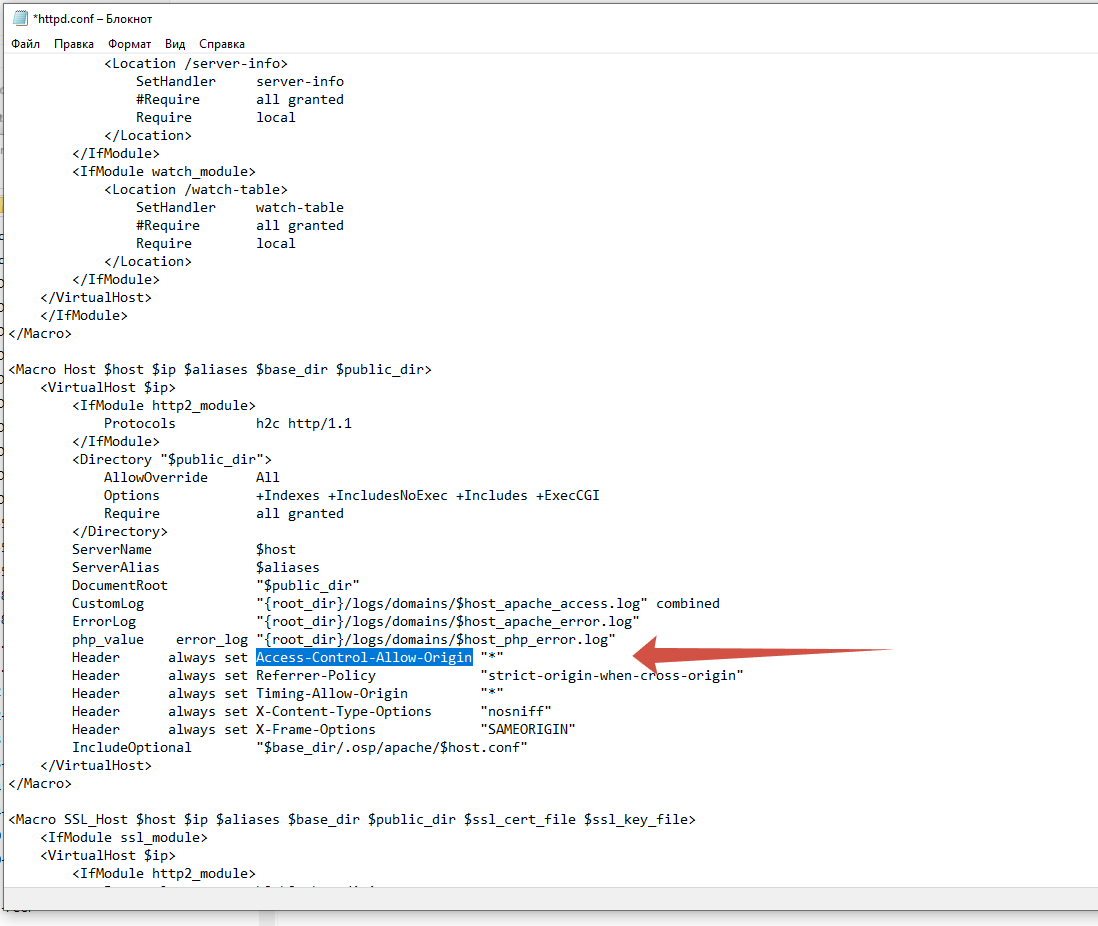Click the DocumentRoot directive
This screenshot has height=926, width=1098.
(120, 586)
